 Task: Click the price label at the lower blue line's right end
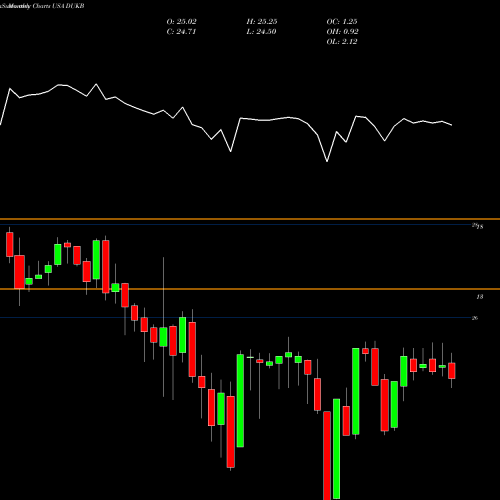click(x=475, y=318)
